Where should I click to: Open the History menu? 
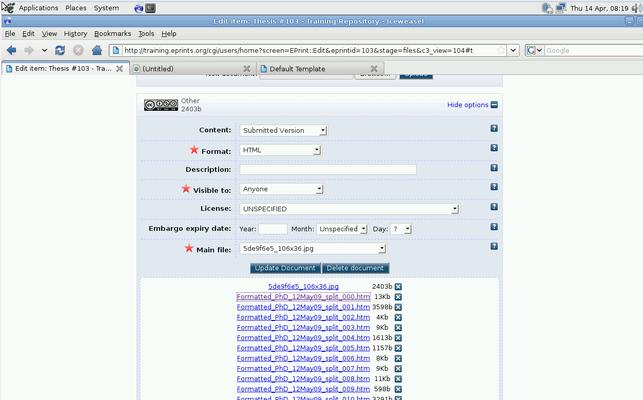tap(75, 34)
